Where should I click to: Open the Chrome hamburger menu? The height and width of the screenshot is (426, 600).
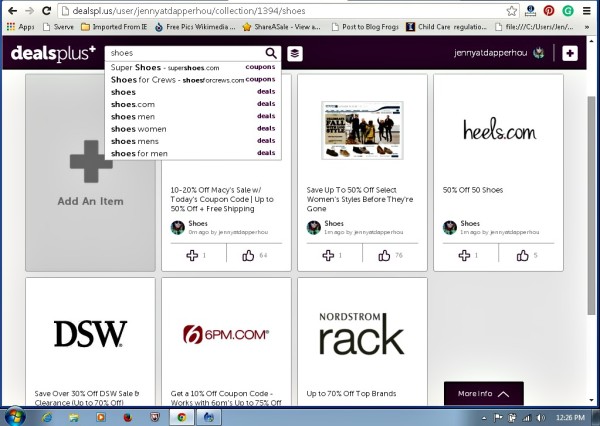[x=587, y=11]
